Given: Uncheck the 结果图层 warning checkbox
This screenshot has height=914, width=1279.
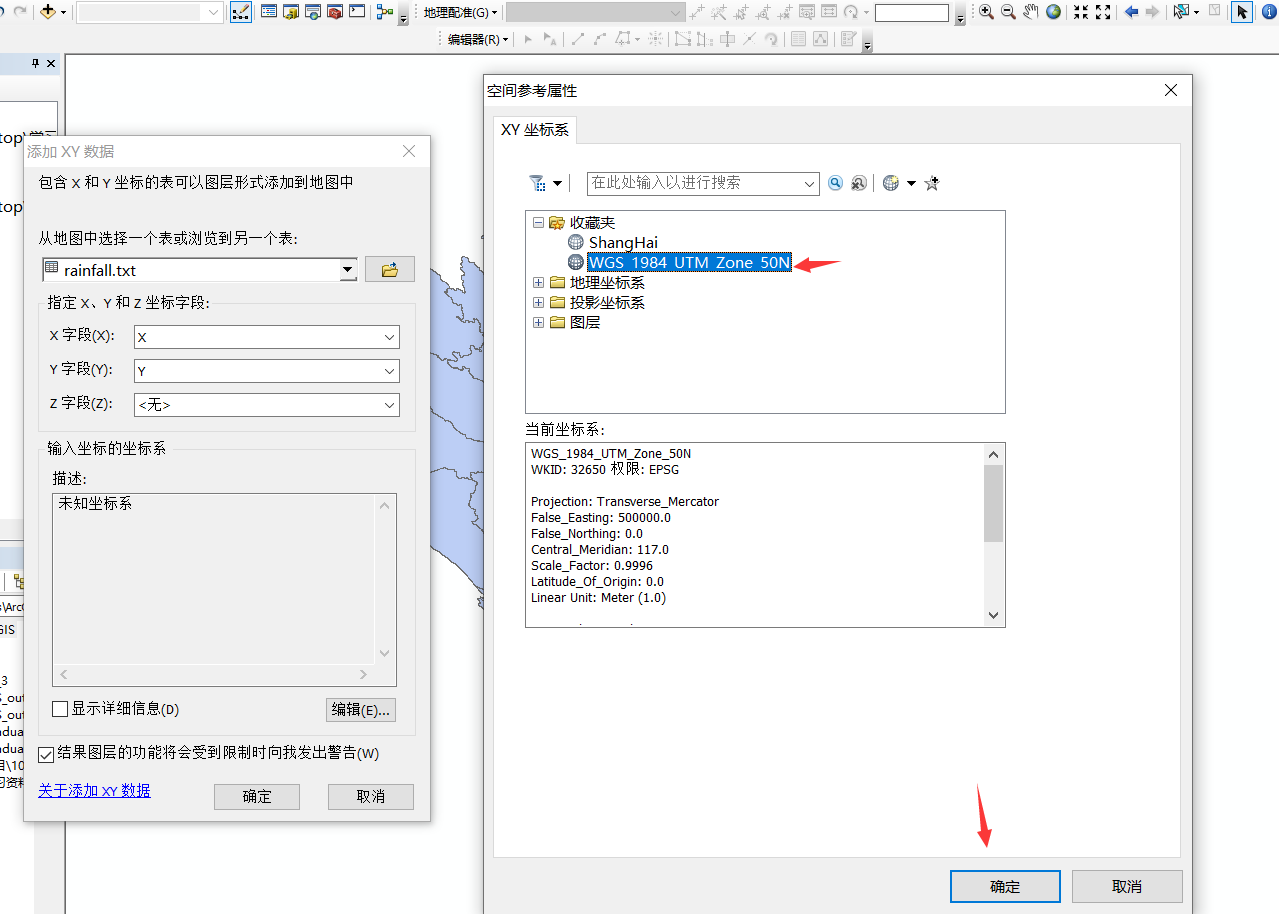Looking at the screenshot, I should (x=46, y=754).
